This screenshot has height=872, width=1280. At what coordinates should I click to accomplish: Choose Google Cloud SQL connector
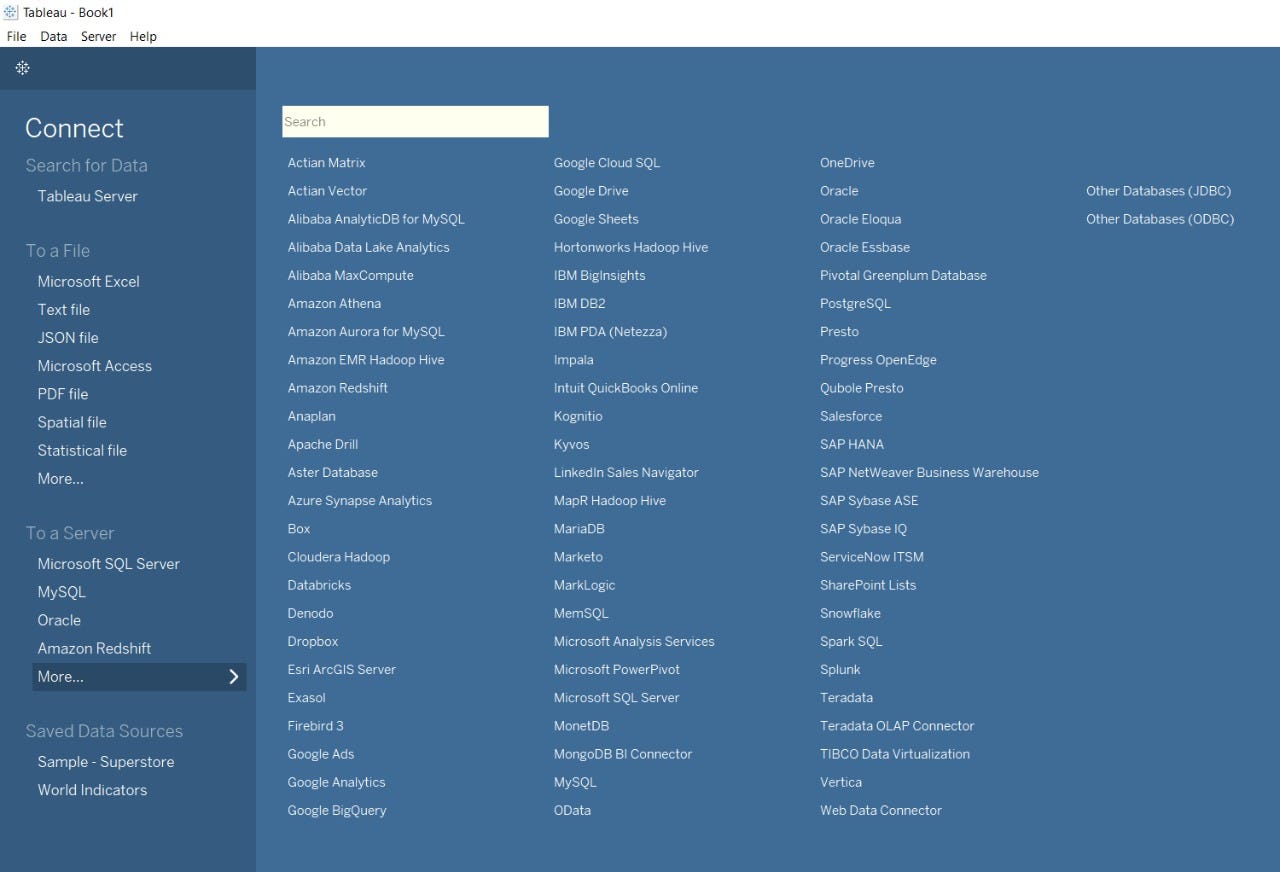[x=607, y=163]
